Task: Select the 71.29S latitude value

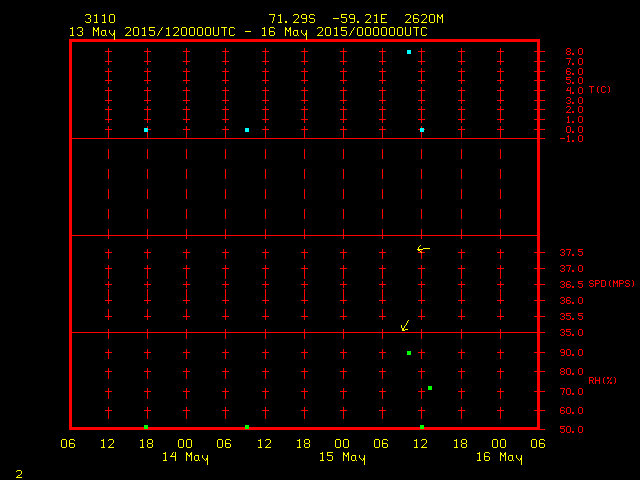Action: click(x=291, y=19)
